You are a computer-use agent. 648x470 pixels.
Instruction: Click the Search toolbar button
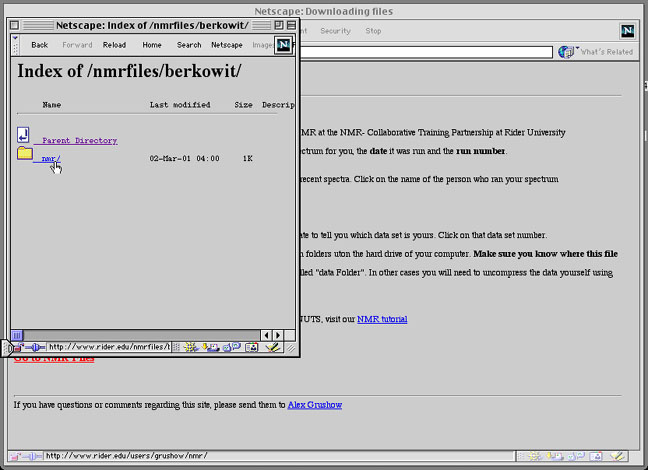(189, 45)
